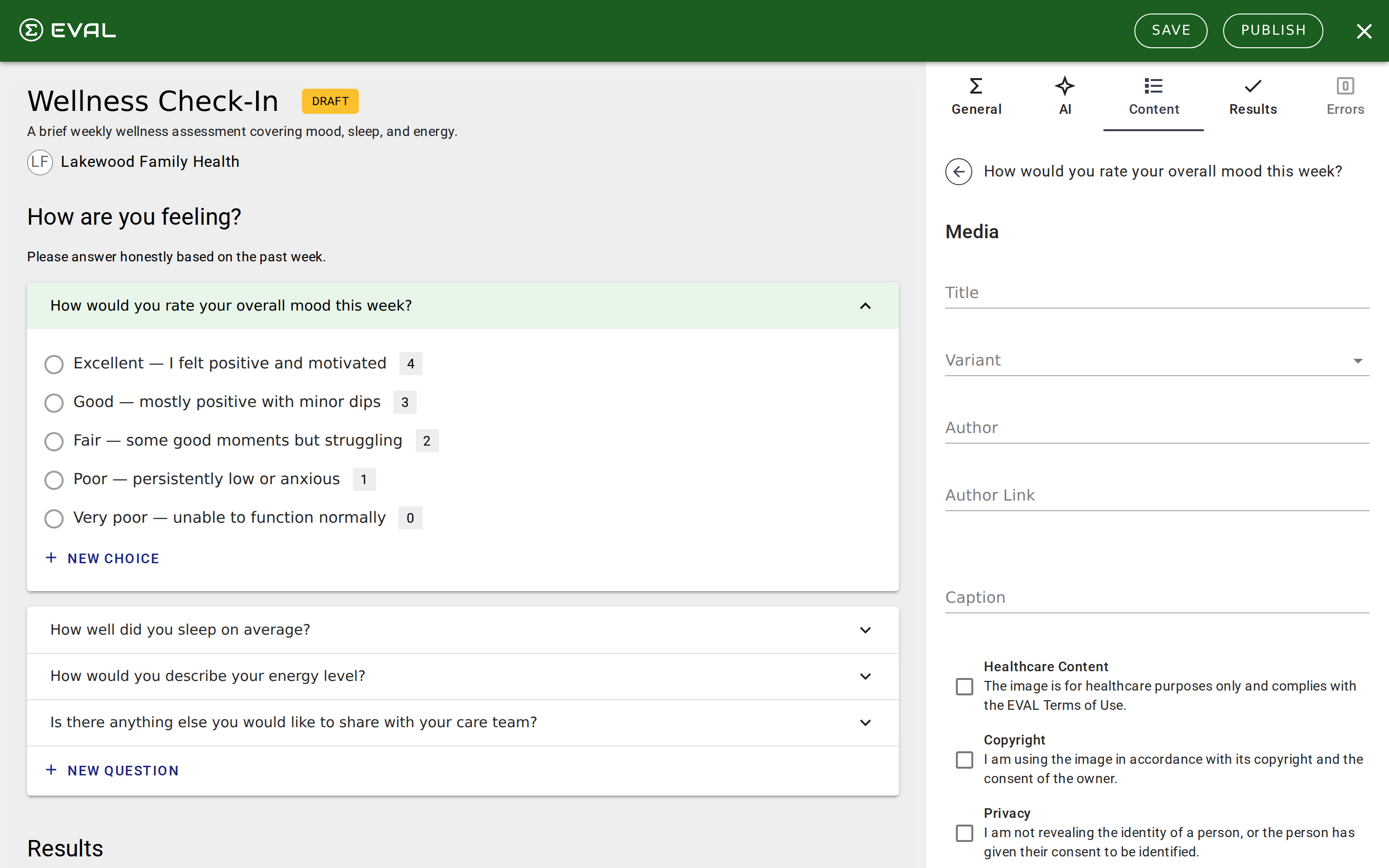Click the EVAL logo in the header
This screenshot has width=1389, height=868.
point(67,30)
